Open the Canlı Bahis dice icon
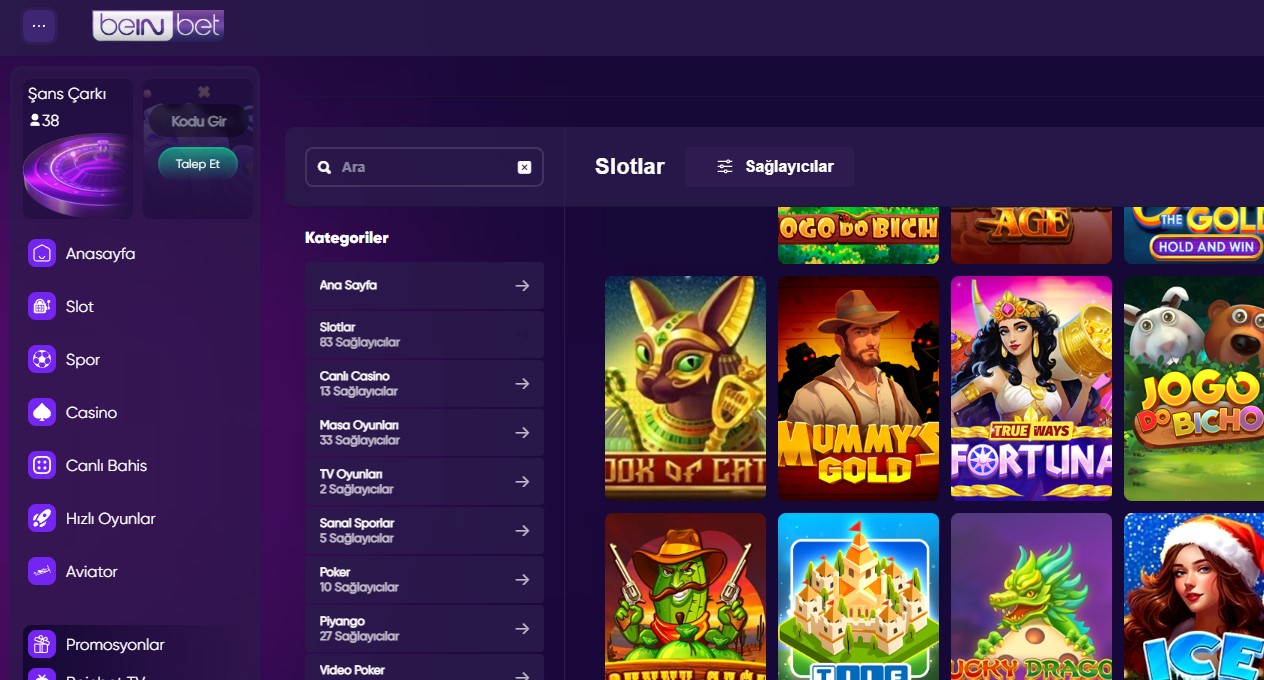This screenshot has width=1264, height=680. 42,465
